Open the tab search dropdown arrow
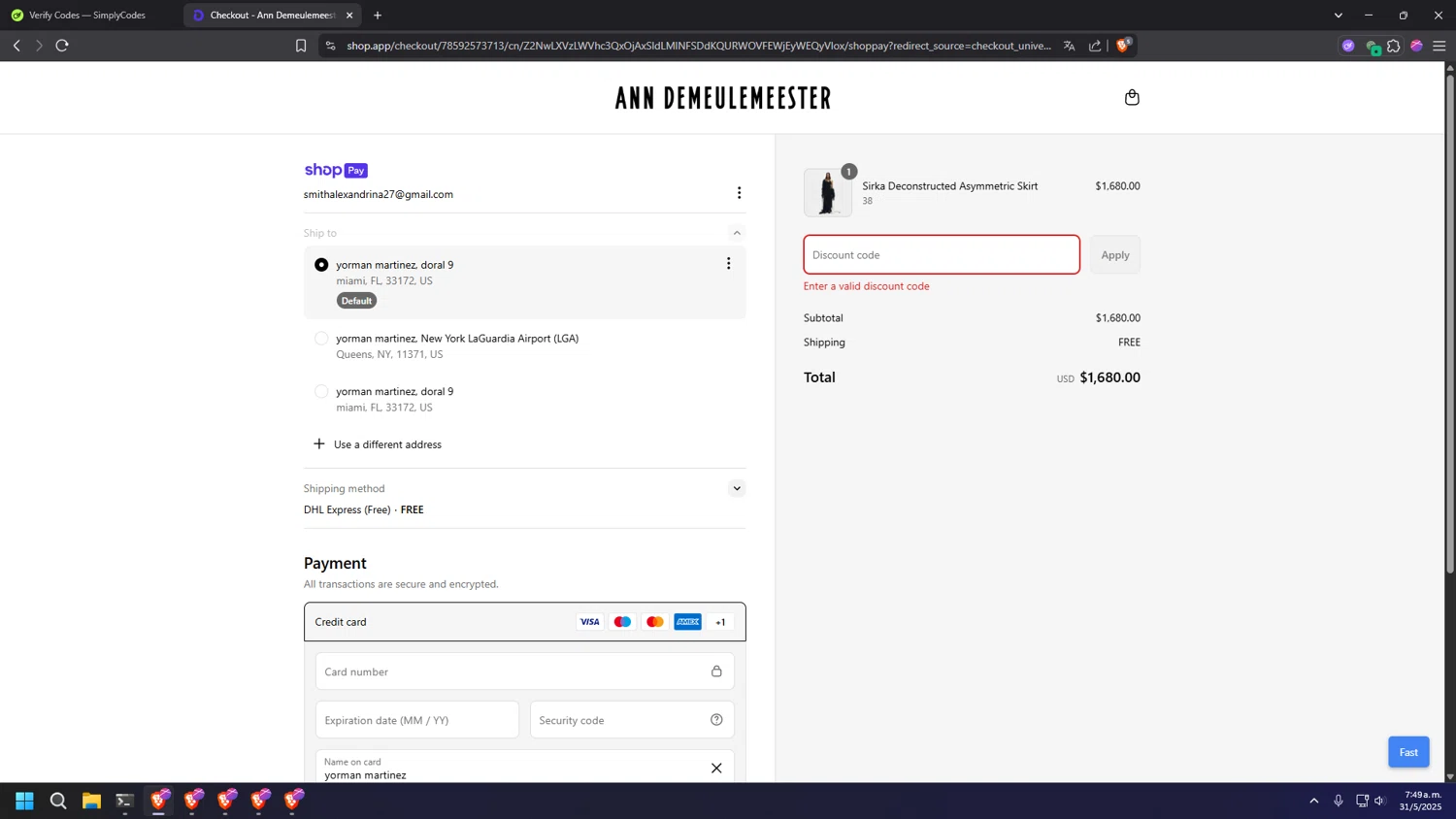The width and height of the screenshot is (1456, 819). click(x=1338, y=16)
